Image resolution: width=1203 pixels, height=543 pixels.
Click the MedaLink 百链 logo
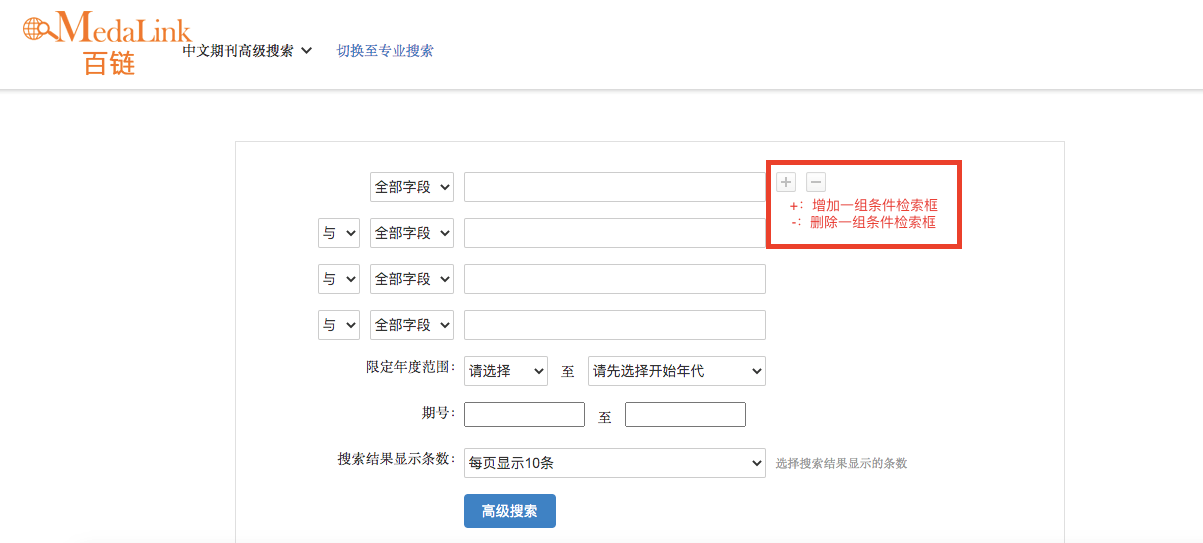point(106,43)
